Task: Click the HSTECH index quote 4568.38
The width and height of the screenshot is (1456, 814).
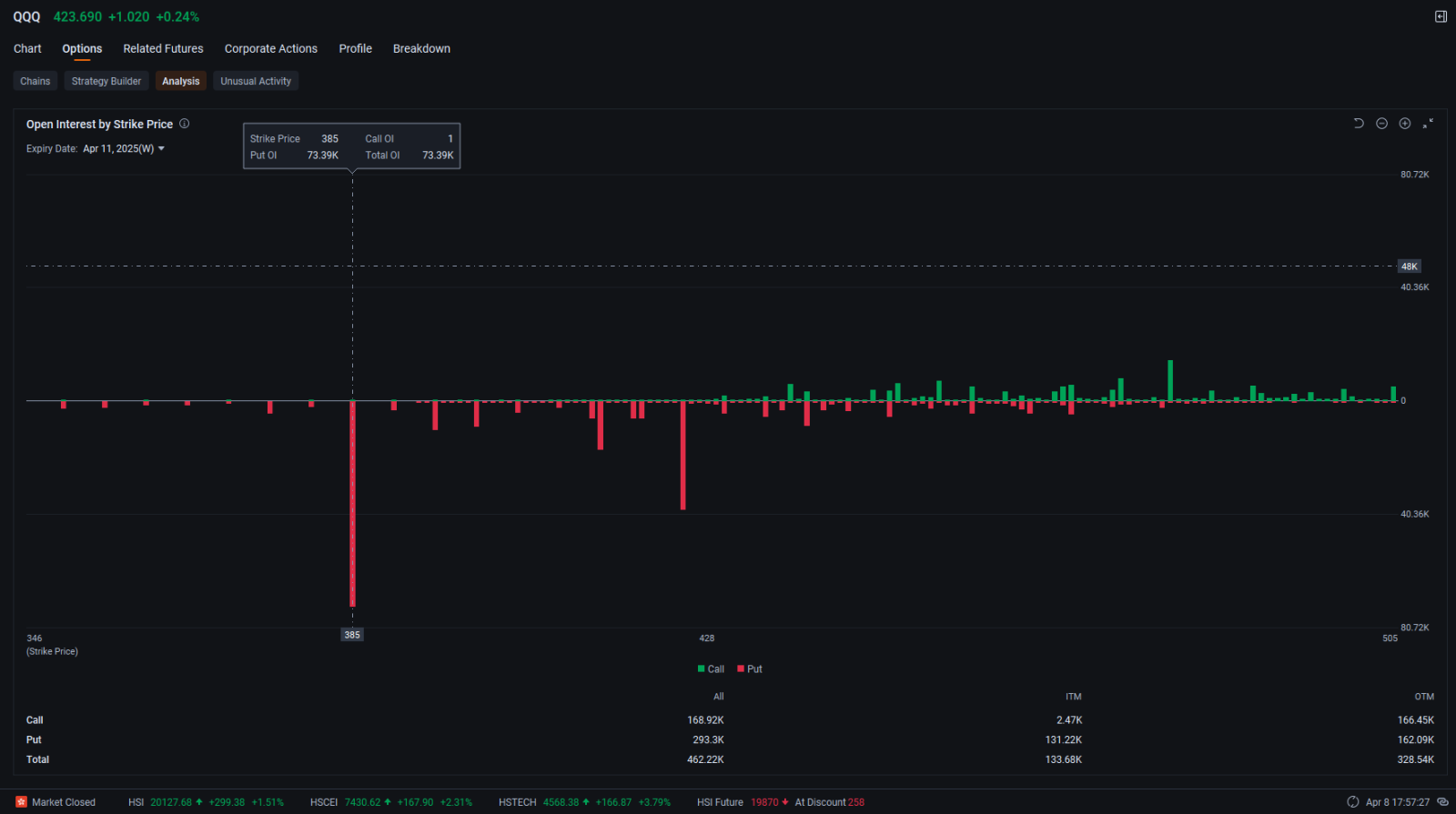Action: pos(561,802)
